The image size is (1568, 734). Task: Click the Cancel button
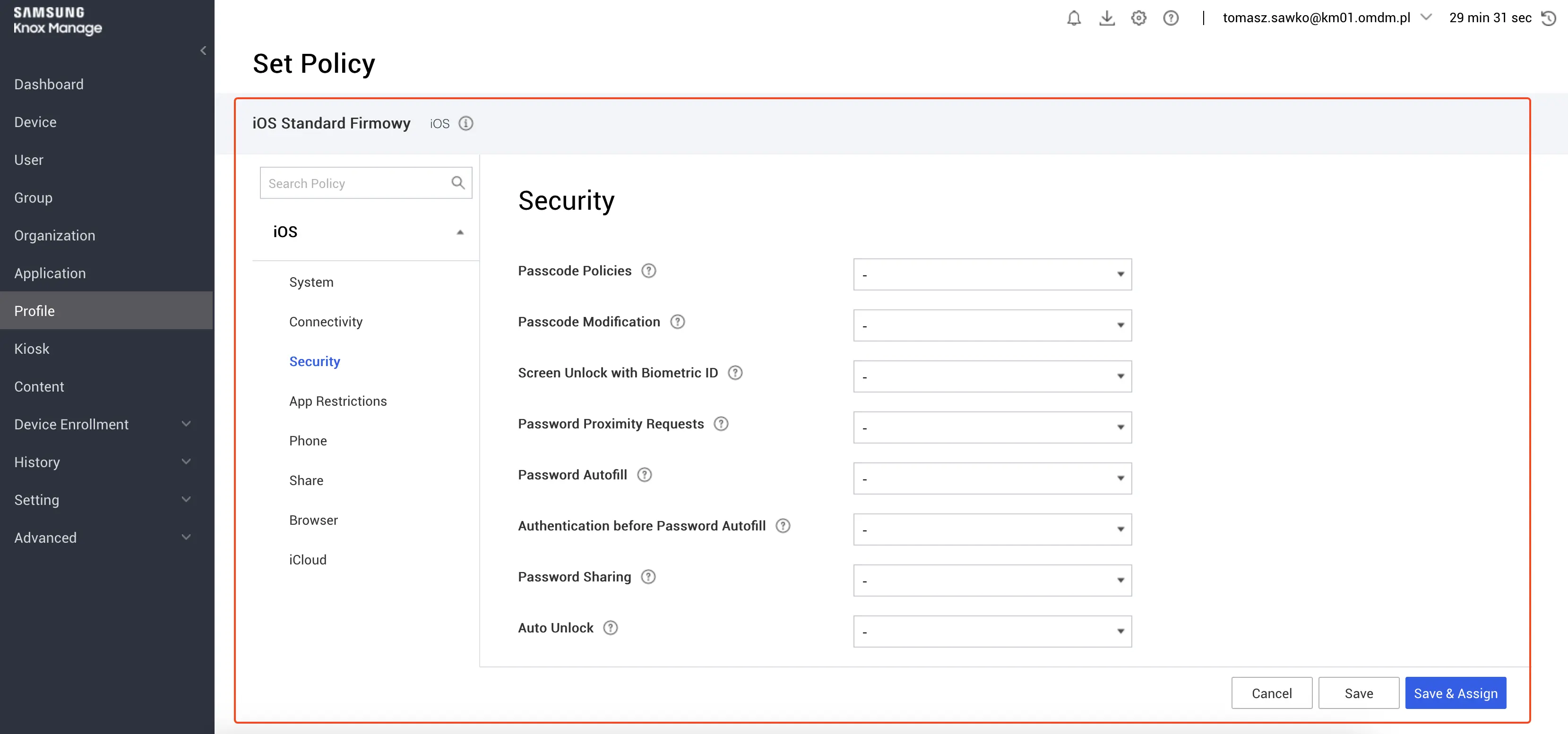[1271, 692]
